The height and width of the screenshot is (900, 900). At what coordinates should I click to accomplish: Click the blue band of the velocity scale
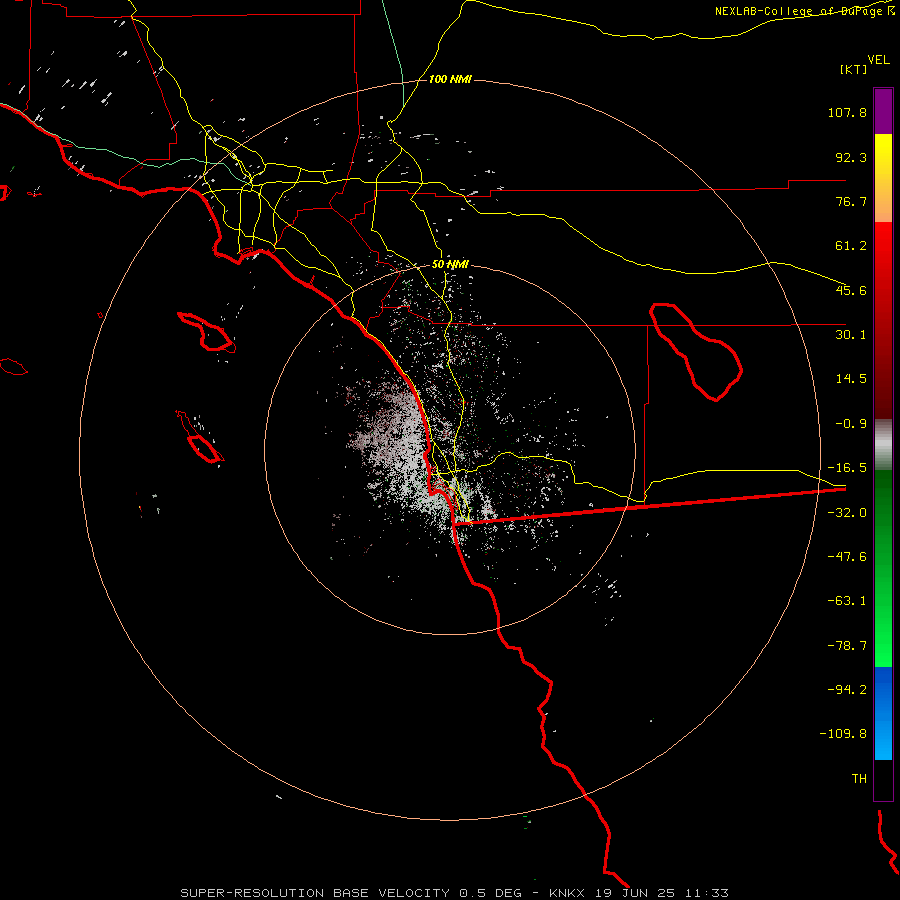tap(883, 713)
